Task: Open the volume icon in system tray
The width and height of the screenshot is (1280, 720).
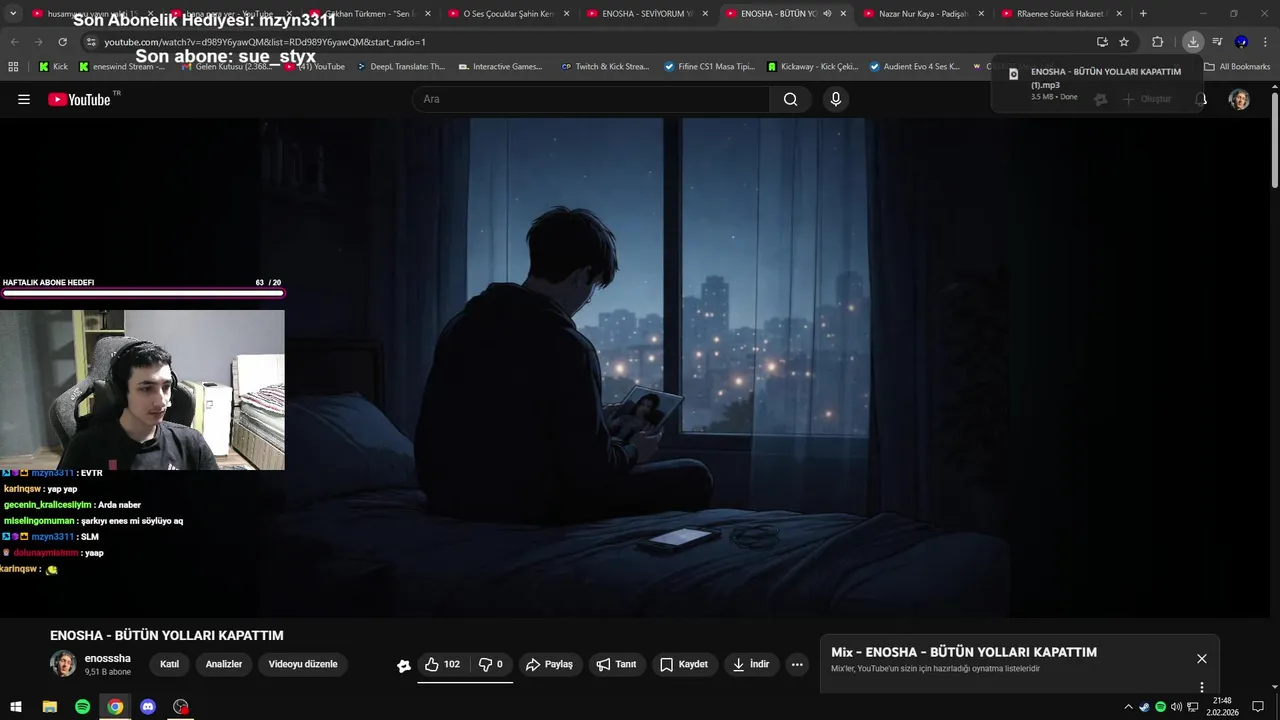Action: tap(1176, 707)
